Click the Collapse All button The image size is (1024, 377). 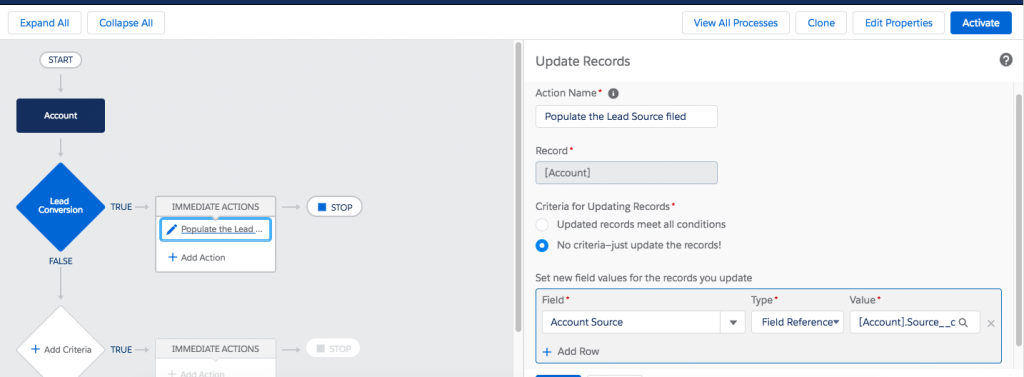coord(126,23)
